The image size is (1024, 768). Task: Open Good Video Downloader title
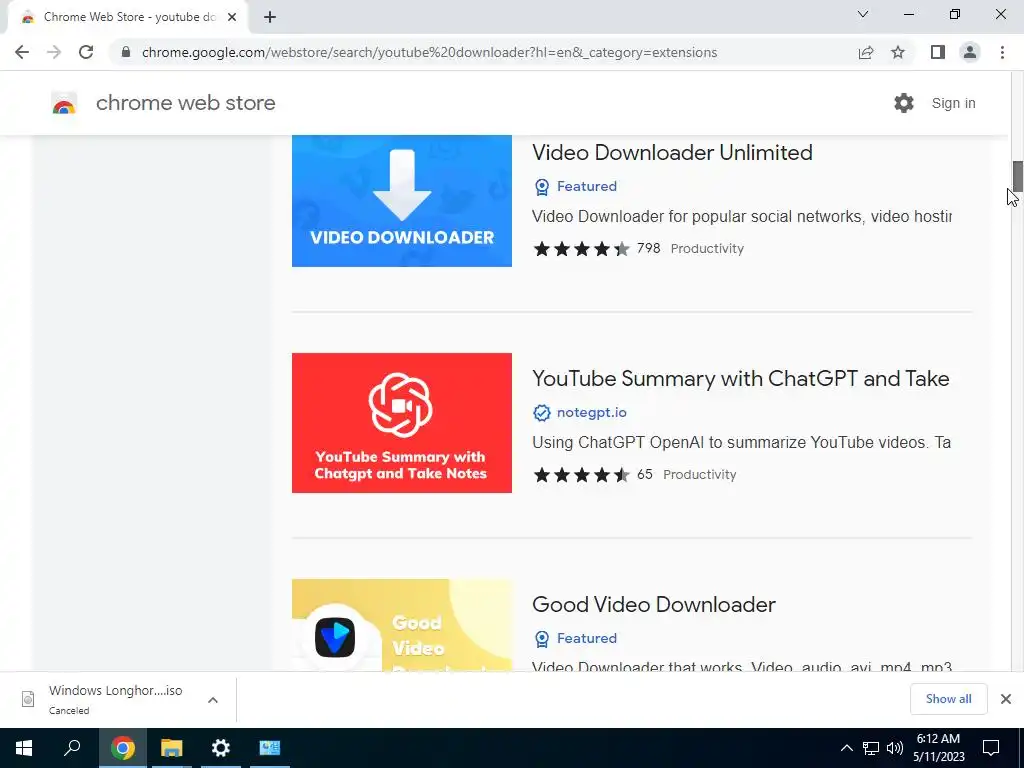[654, 605]
